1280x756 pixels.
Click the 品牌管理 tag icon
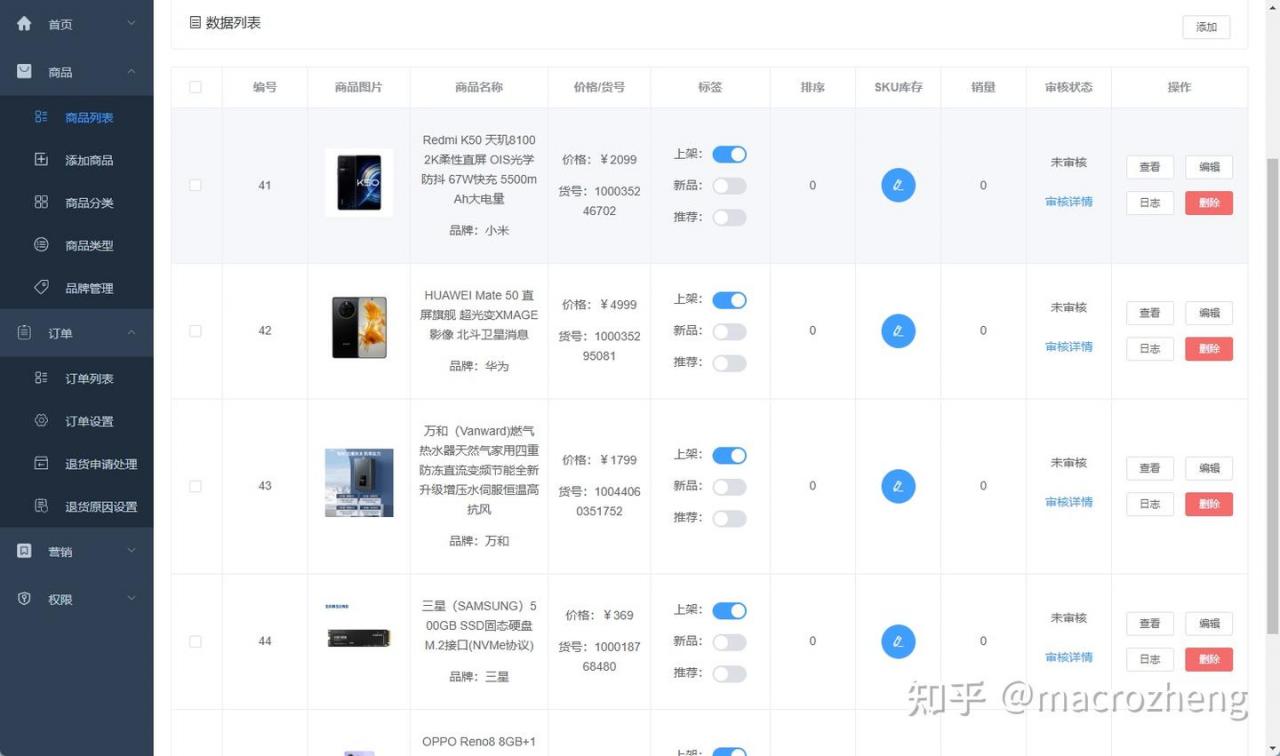click(x=41, y=287)
